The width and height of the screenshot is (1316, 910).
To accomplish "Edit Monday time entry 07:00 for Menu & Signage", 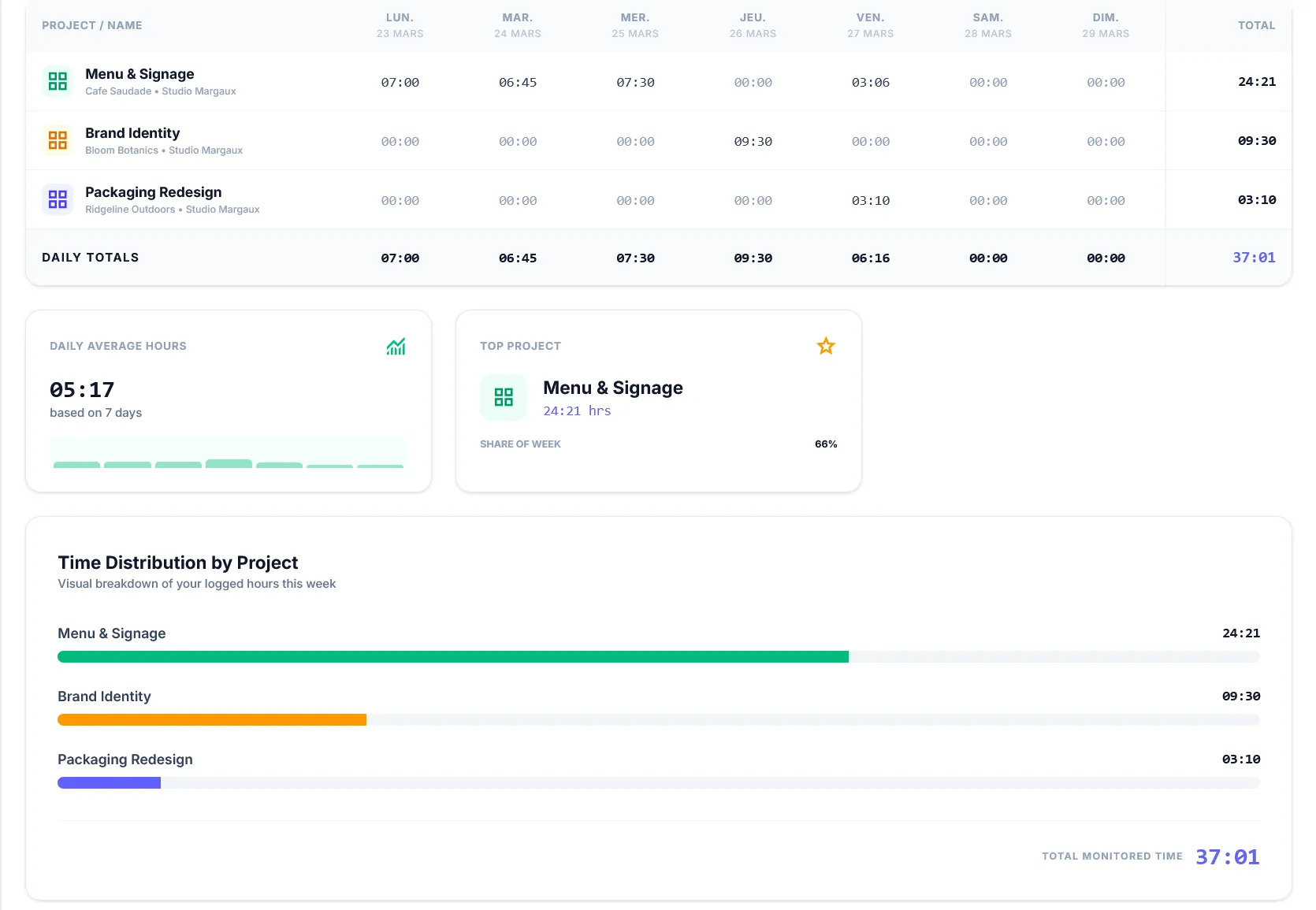I will coord(400,83).
